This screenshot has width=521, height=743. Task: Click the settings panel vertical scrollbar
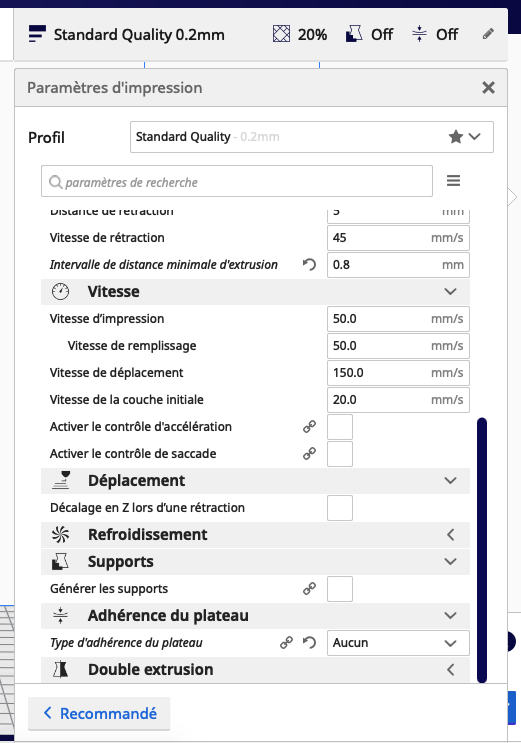click(x=482, y=550)
